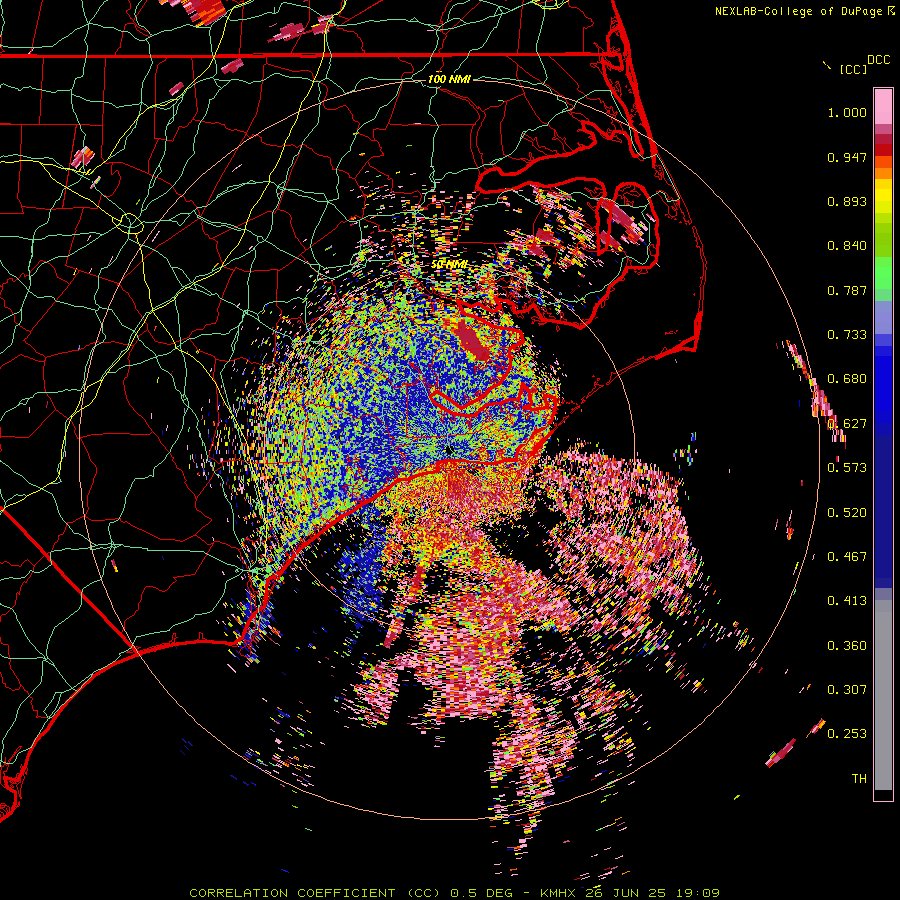Click the 0.520 value on the color scale
Screen dimensions: 900x900
[x=847, y=513]
